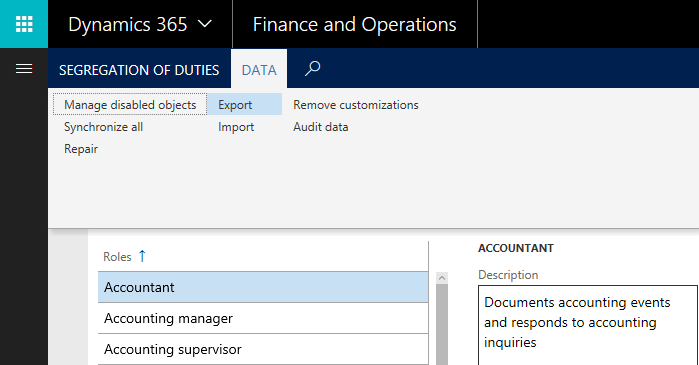Open the app launcher waffle icon

[x=24, y=24]
